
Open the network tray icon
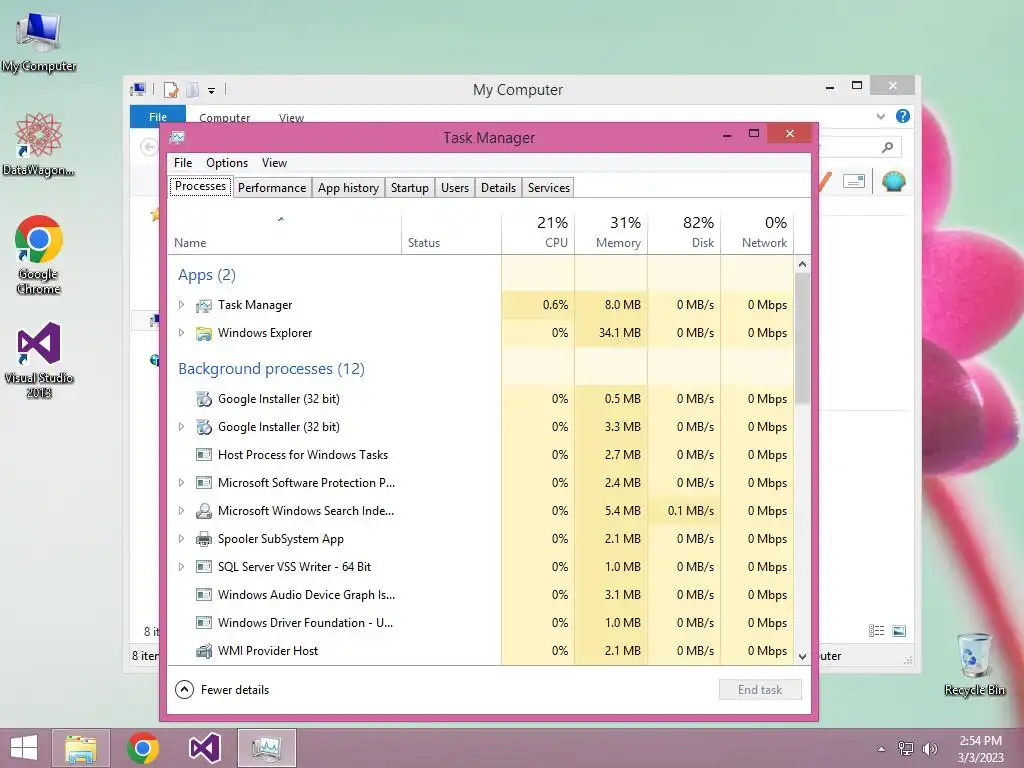click(x=905, y=749)
